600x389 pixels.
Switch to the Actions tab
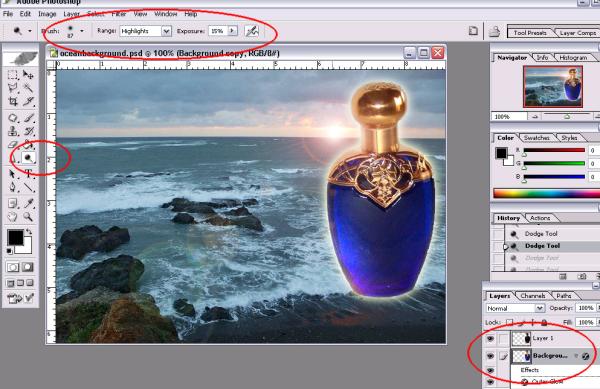[540, 218]
